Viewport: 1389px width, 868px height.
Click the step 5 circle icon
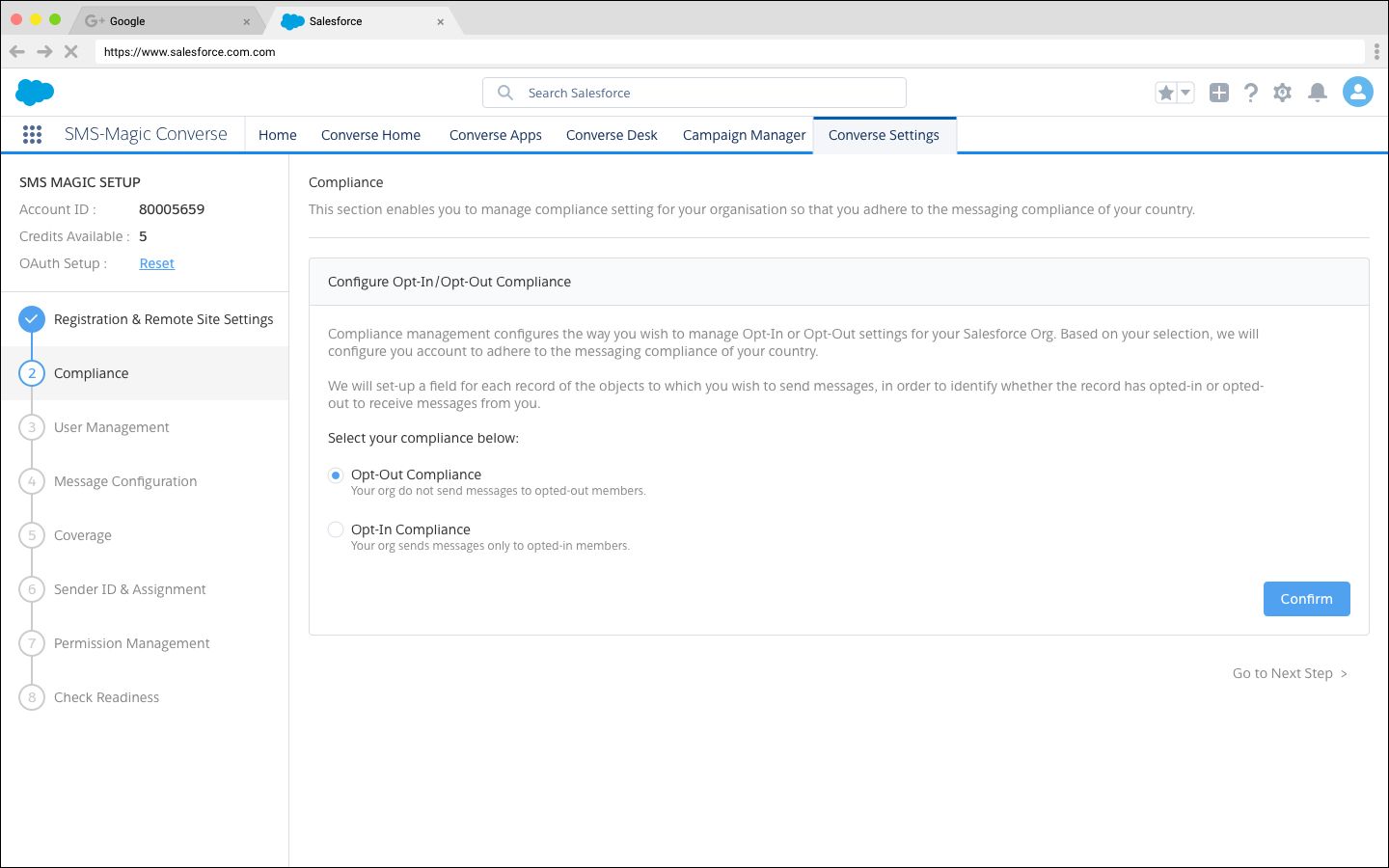click(32, 535)
